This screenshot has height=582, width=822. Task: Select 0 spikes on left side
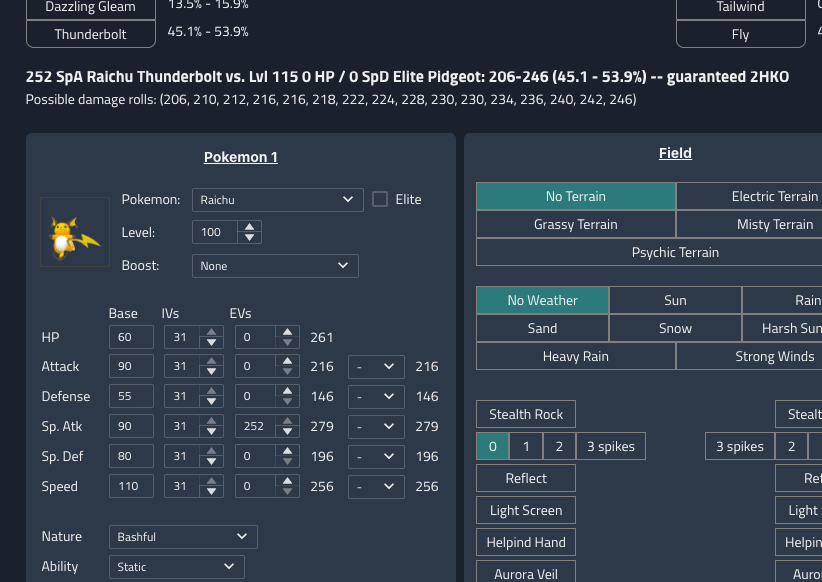pyautogui.click(x=493, y=446)
